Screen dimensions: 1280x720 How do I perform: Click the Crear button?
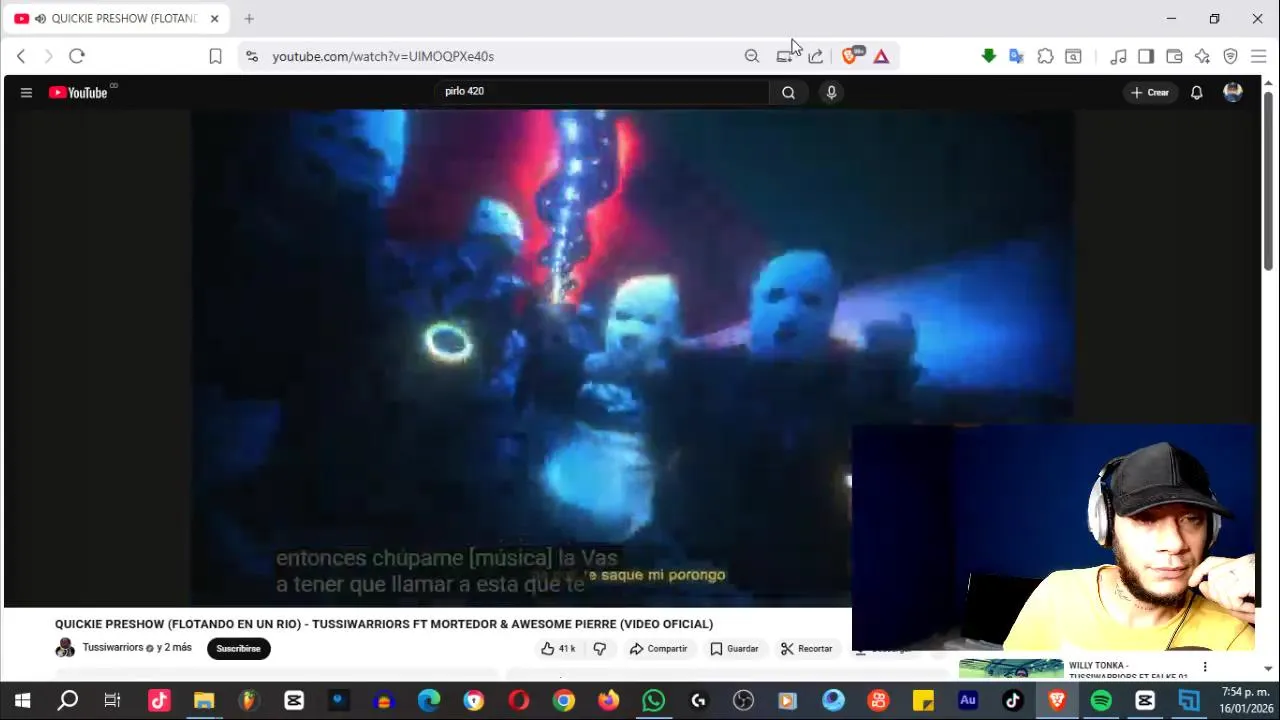[x=1150, y=92]
